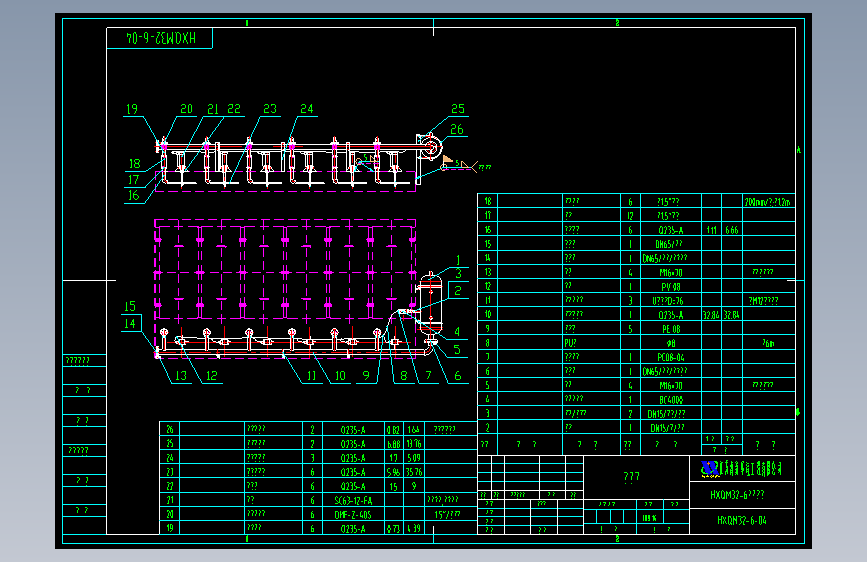The image size is (867, 562).
Task: Click 'Q235-A' material cell in row 26
Action: (353, 430)
